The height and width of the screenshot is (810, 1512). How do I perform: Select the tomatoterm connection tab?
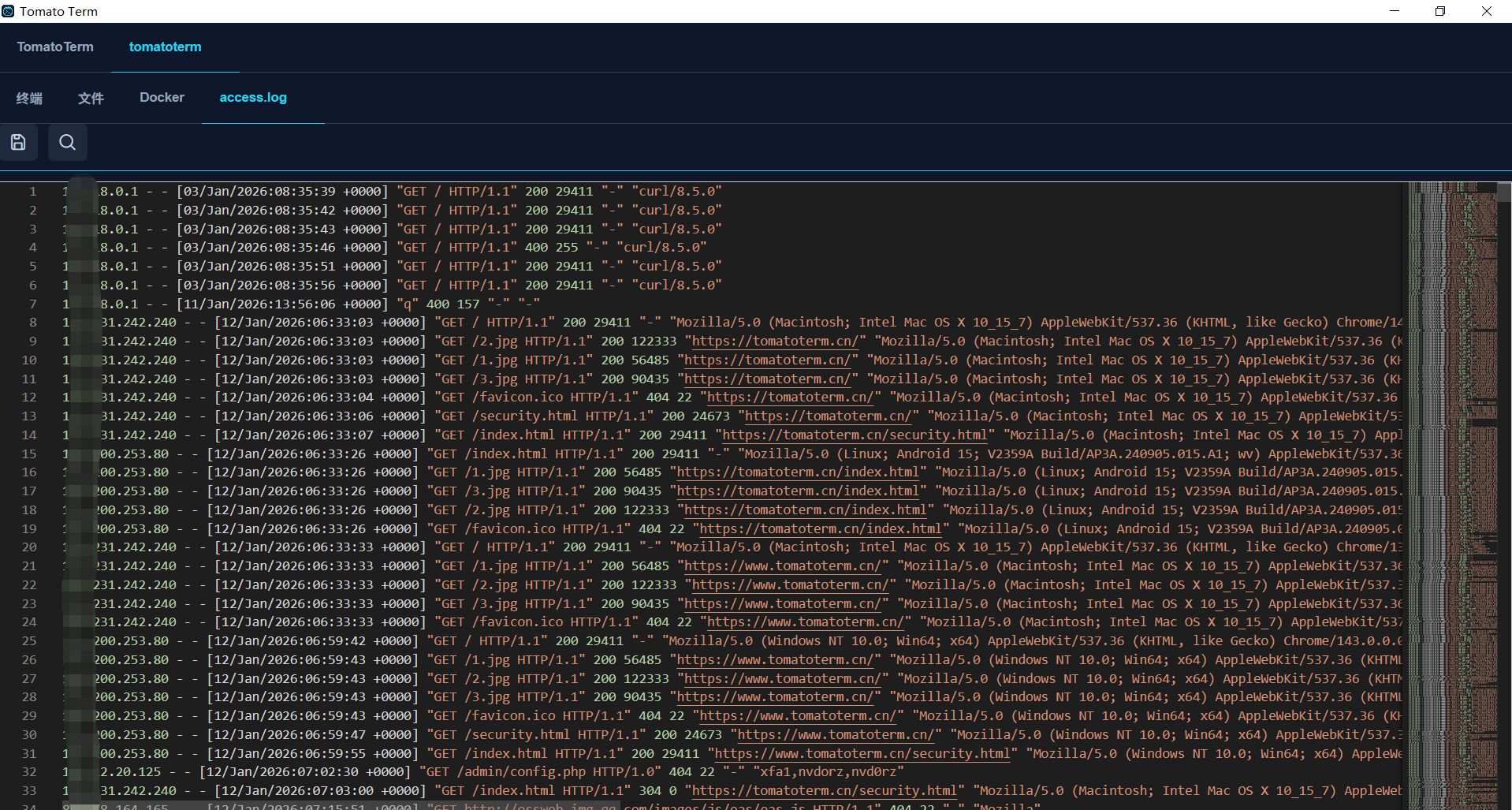(165, 47)
